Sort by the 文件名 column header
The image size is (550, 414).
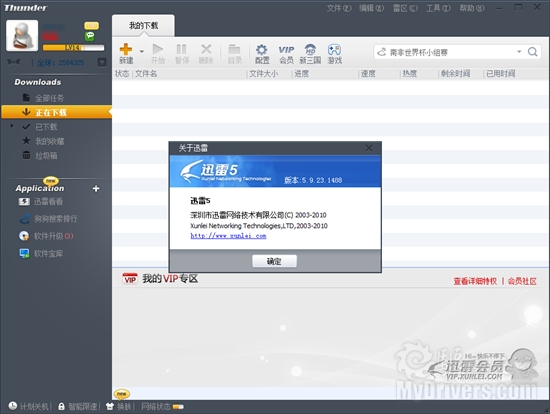click(x=146, y=74)
